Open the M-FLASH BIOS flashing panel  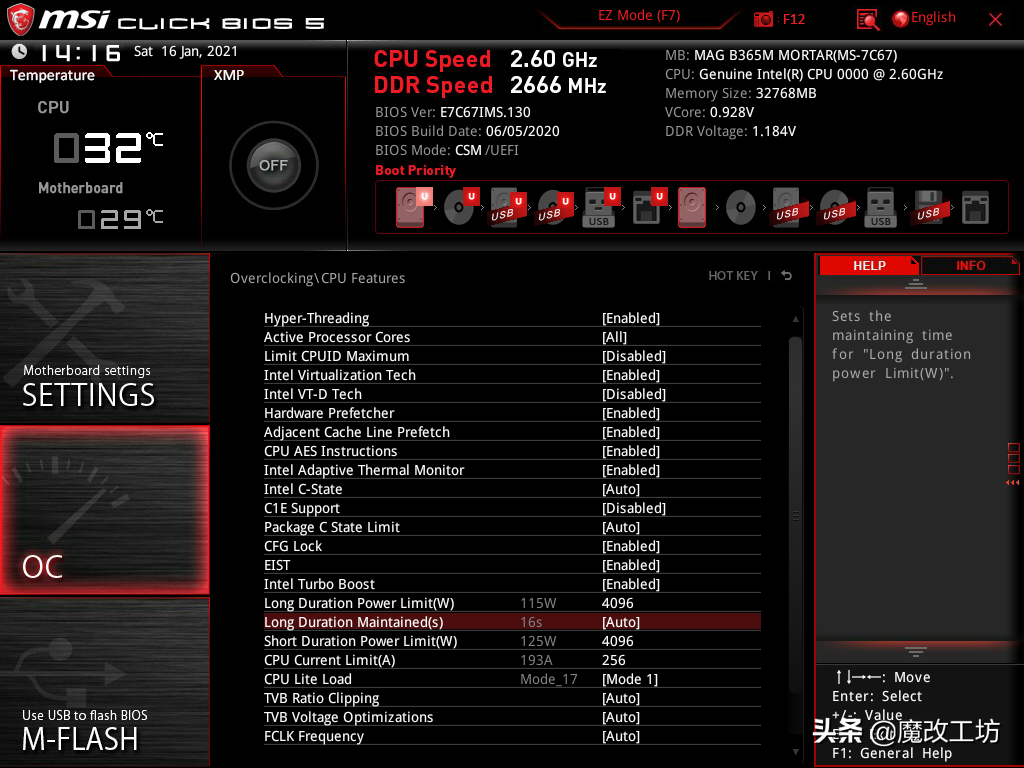point(104,682)
